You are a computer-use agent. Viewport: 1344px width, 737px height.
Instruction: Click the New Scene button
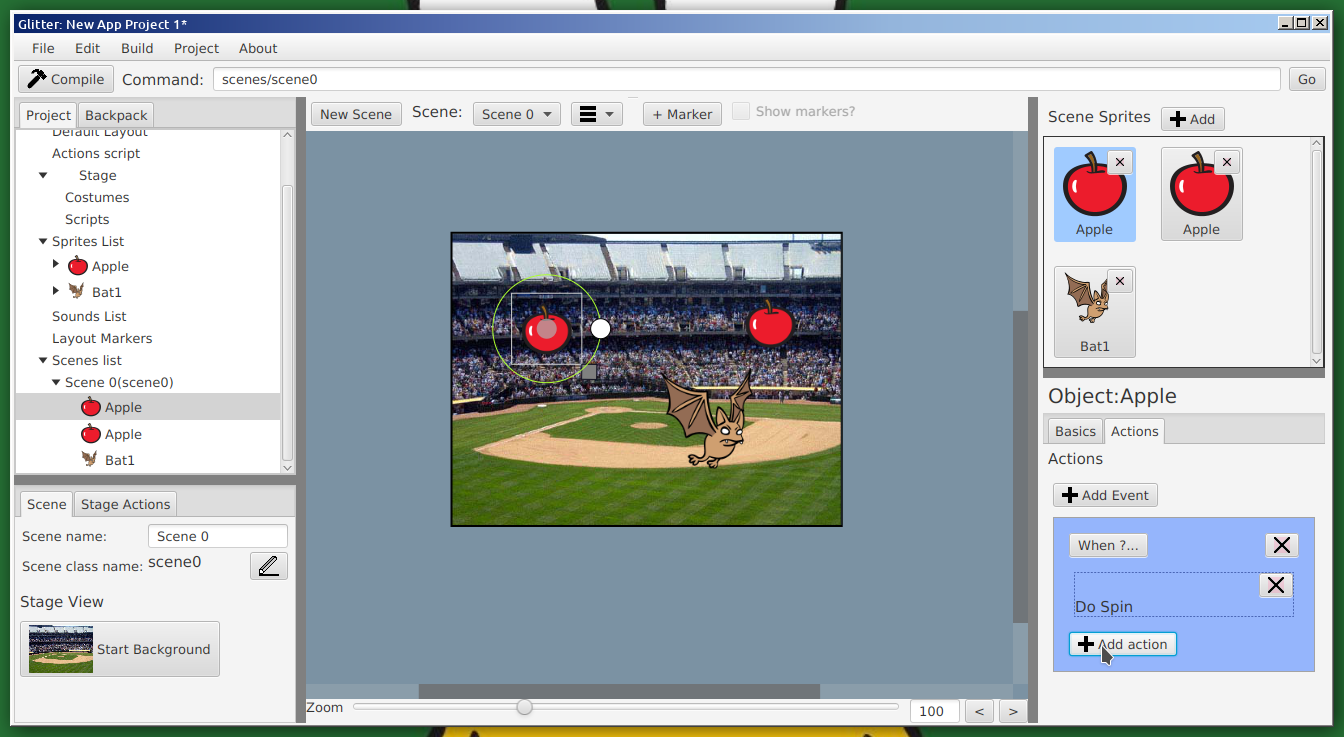[356, 114]
